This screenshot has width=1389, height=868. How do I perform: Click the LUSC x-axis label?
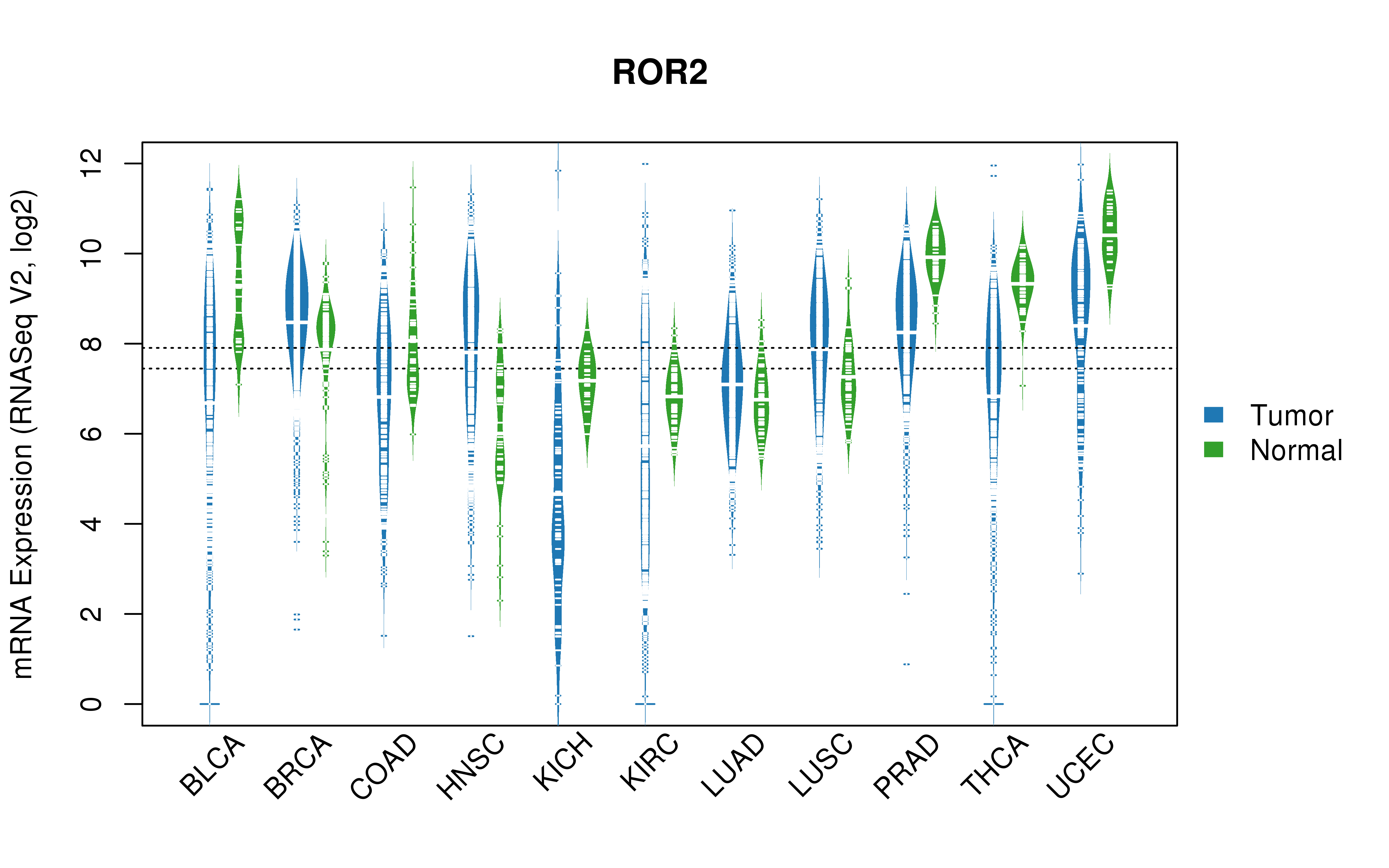pyautogui.click(x=821, y=765)
